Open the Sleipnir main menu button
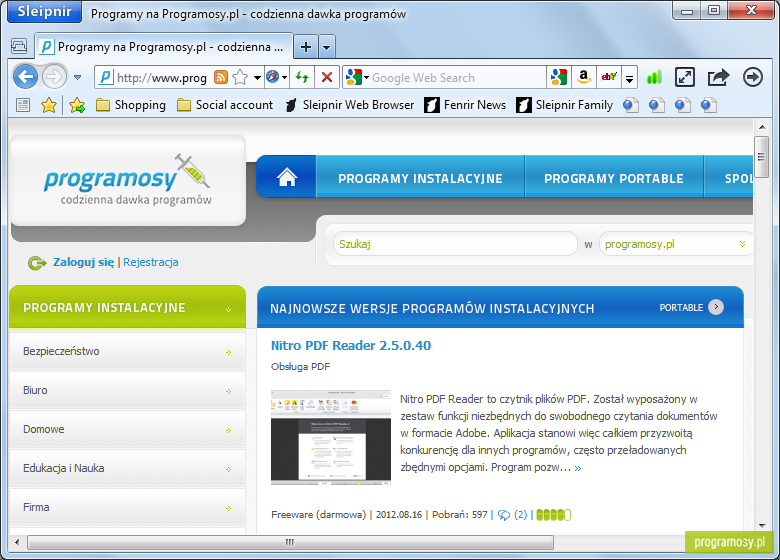 click(44, 11)
